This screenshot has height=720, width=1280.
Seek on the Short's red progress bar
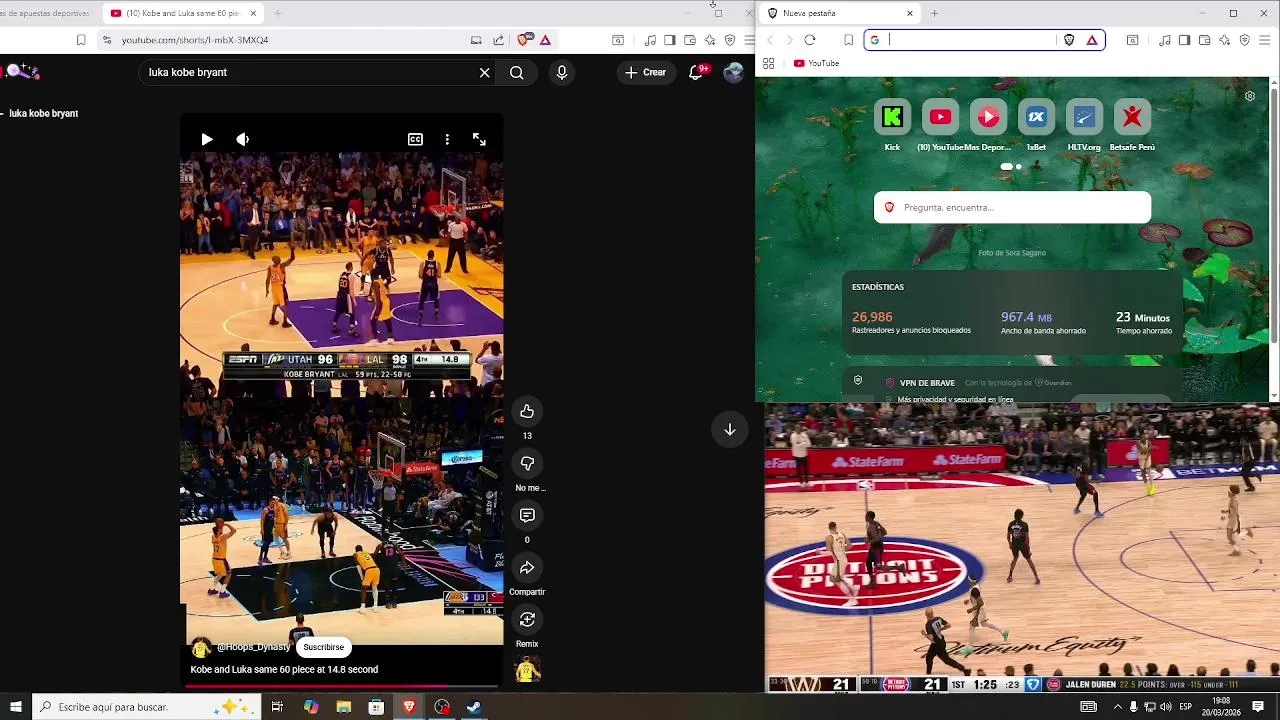[x=341, y=686]
